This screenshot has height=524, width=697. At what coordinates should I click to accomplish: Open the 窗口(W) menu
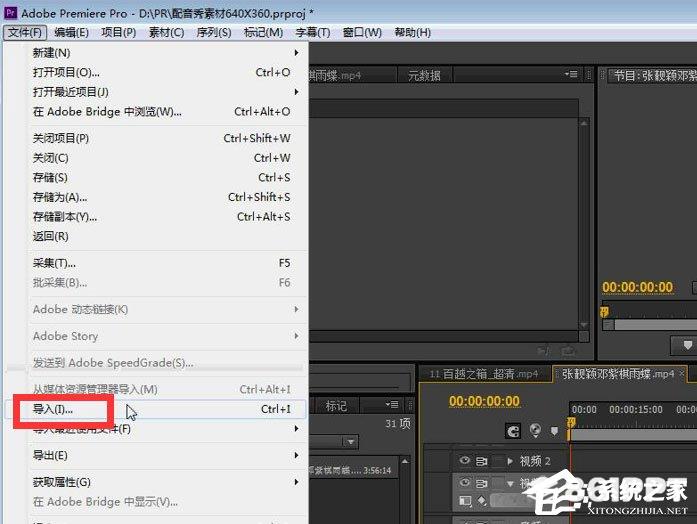(362, 32)
